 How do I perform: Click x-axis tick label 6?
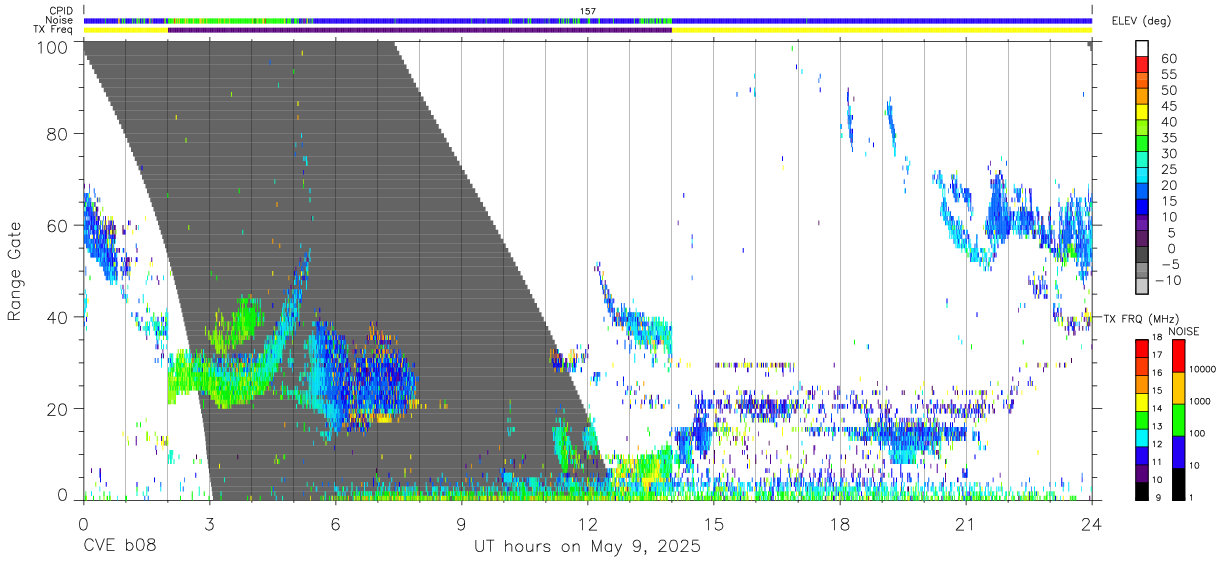click(335, 523)
